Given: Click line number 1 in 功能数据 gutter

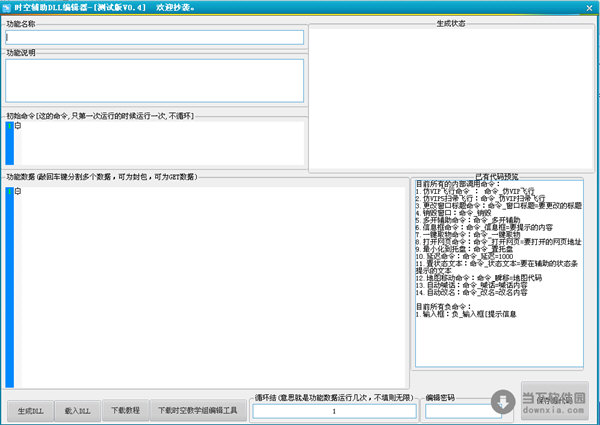Looking at the screenshot, I should (x=9, y=192).
